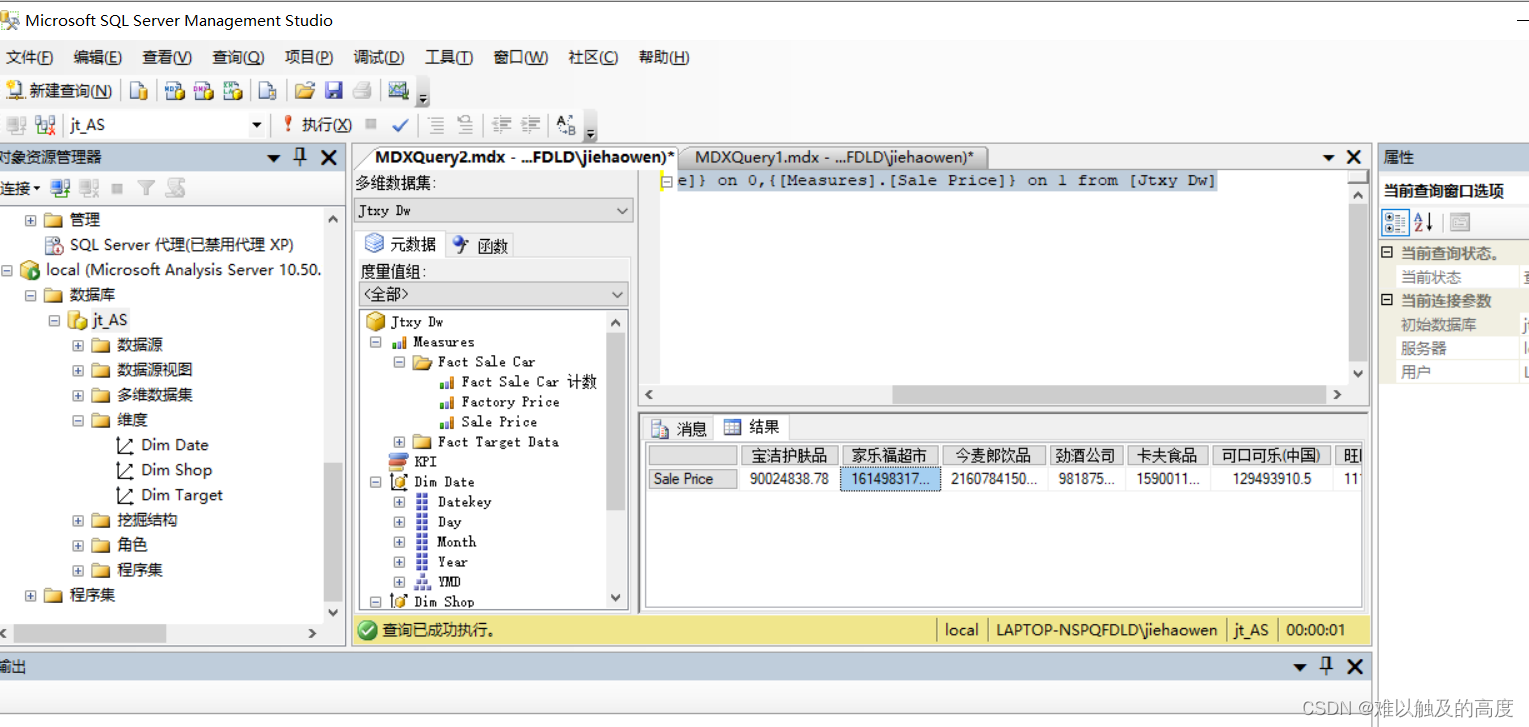
Task: Select Dim Date under Dimensions
Action: point(174,445)
